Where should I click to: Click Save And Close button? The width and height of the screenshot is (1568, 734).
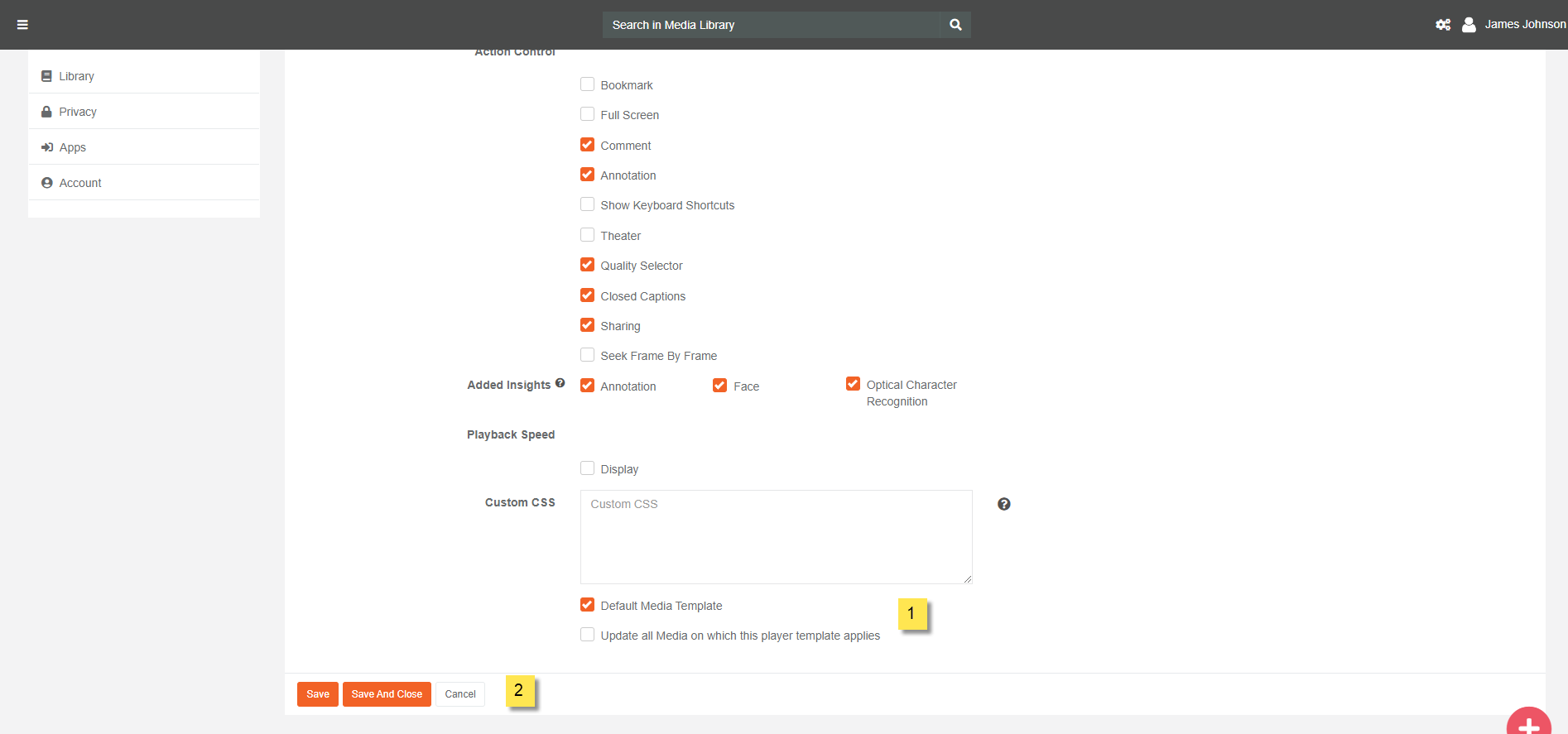[x=387, y=694]
